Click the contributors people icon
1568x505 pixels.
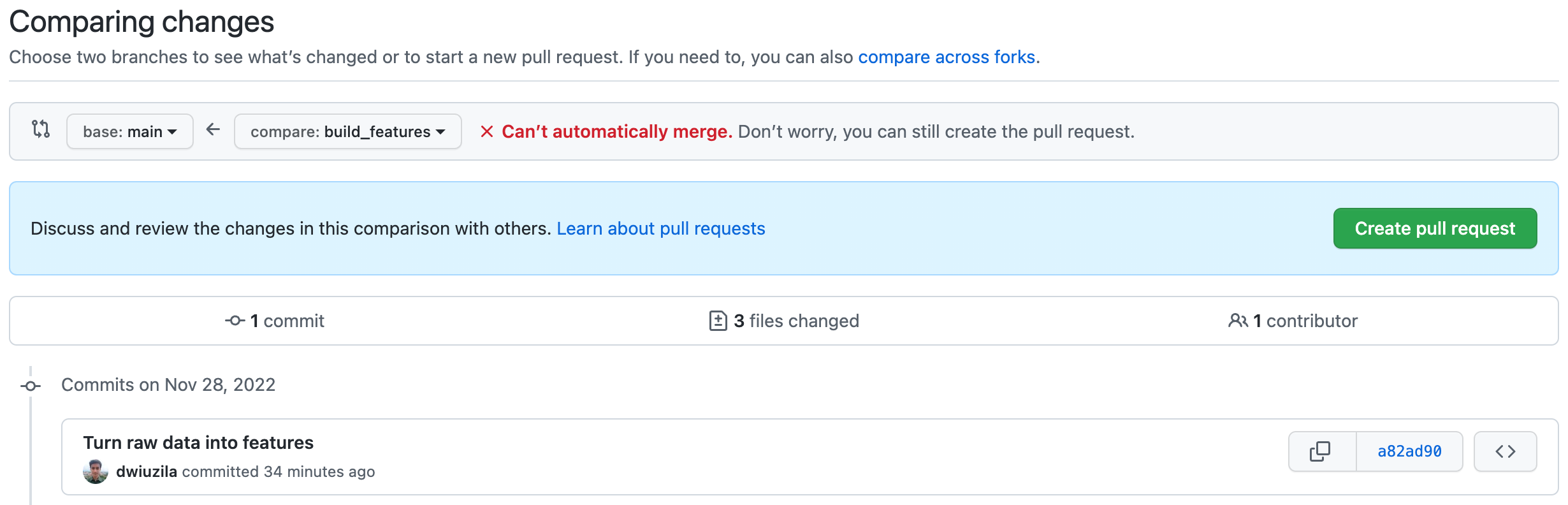[1237, 321]
